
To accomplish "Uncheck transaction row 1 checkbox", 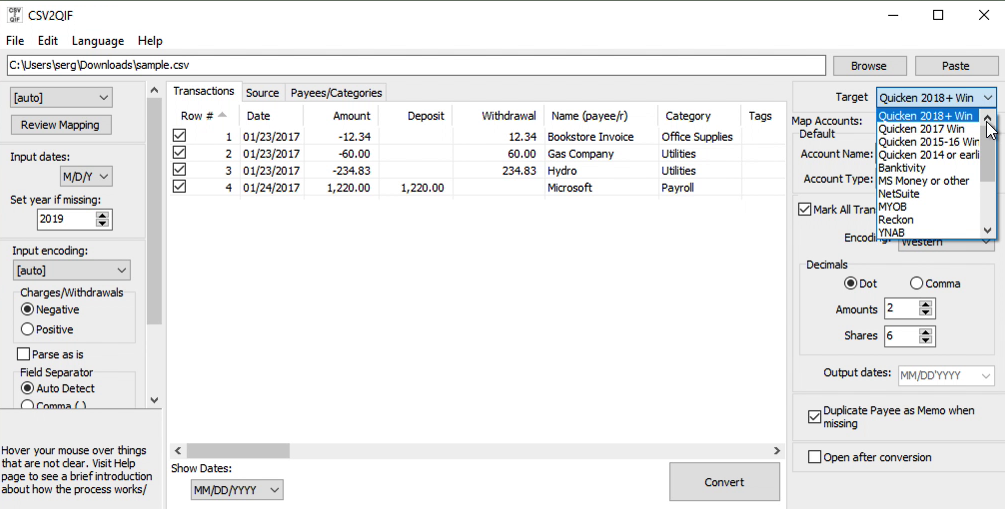I will pyautogui.click(x=179, y=136).
